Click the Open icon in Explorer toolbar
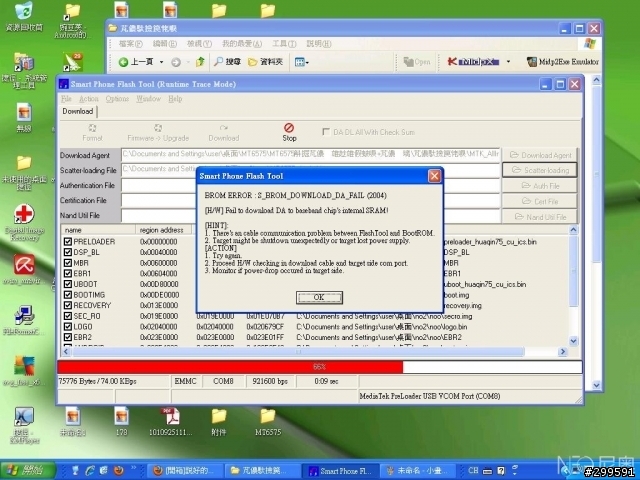This screenshot has width=640, height=480. tap(408, 62)
